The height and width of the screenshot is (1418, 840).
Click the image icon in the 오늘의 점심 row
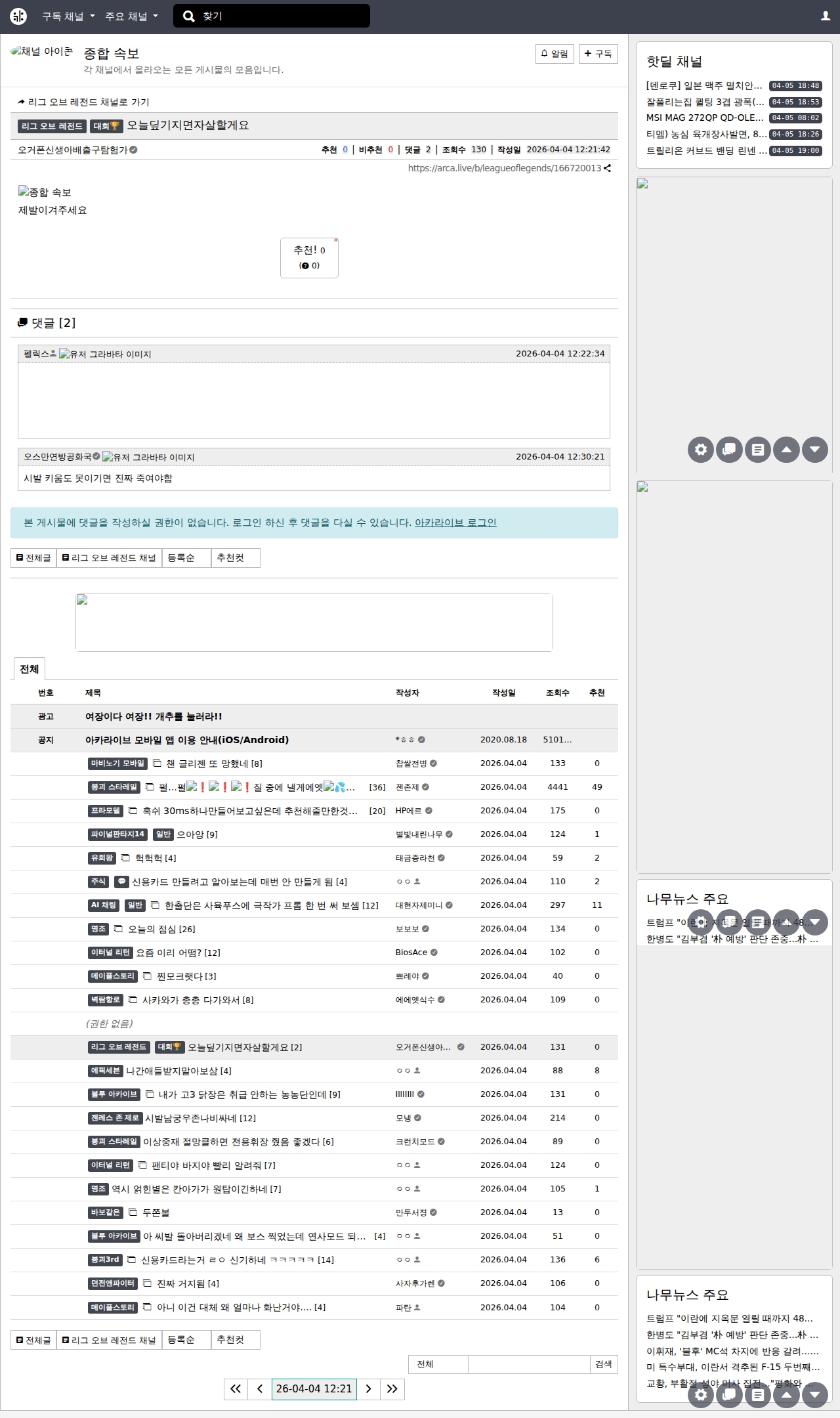pos(119,929)
